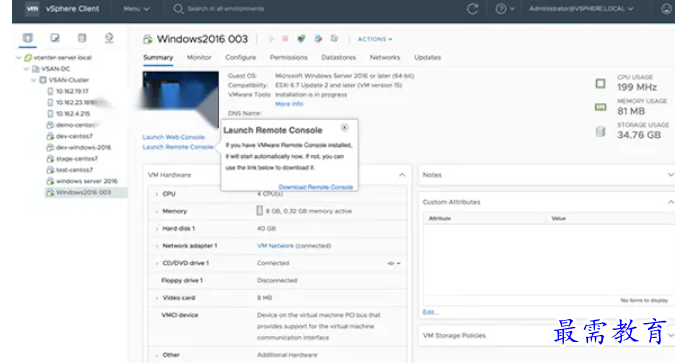Click the VM console preview thumbnail
Image resolution: width=675 pixels, height=363 pixels.
(x=180, y=98)
